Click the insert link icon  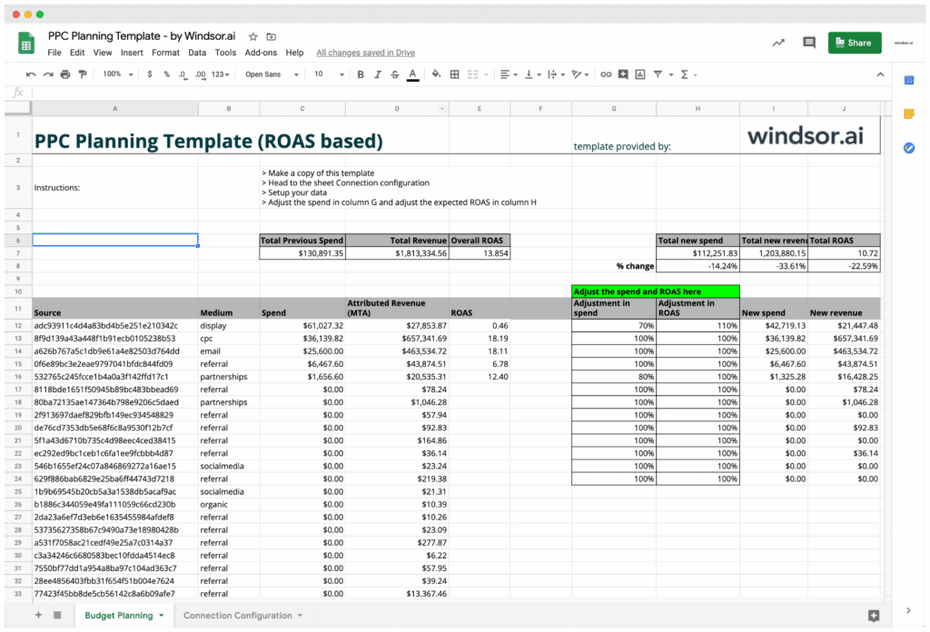pyautogui.click(x=606, y=74)
